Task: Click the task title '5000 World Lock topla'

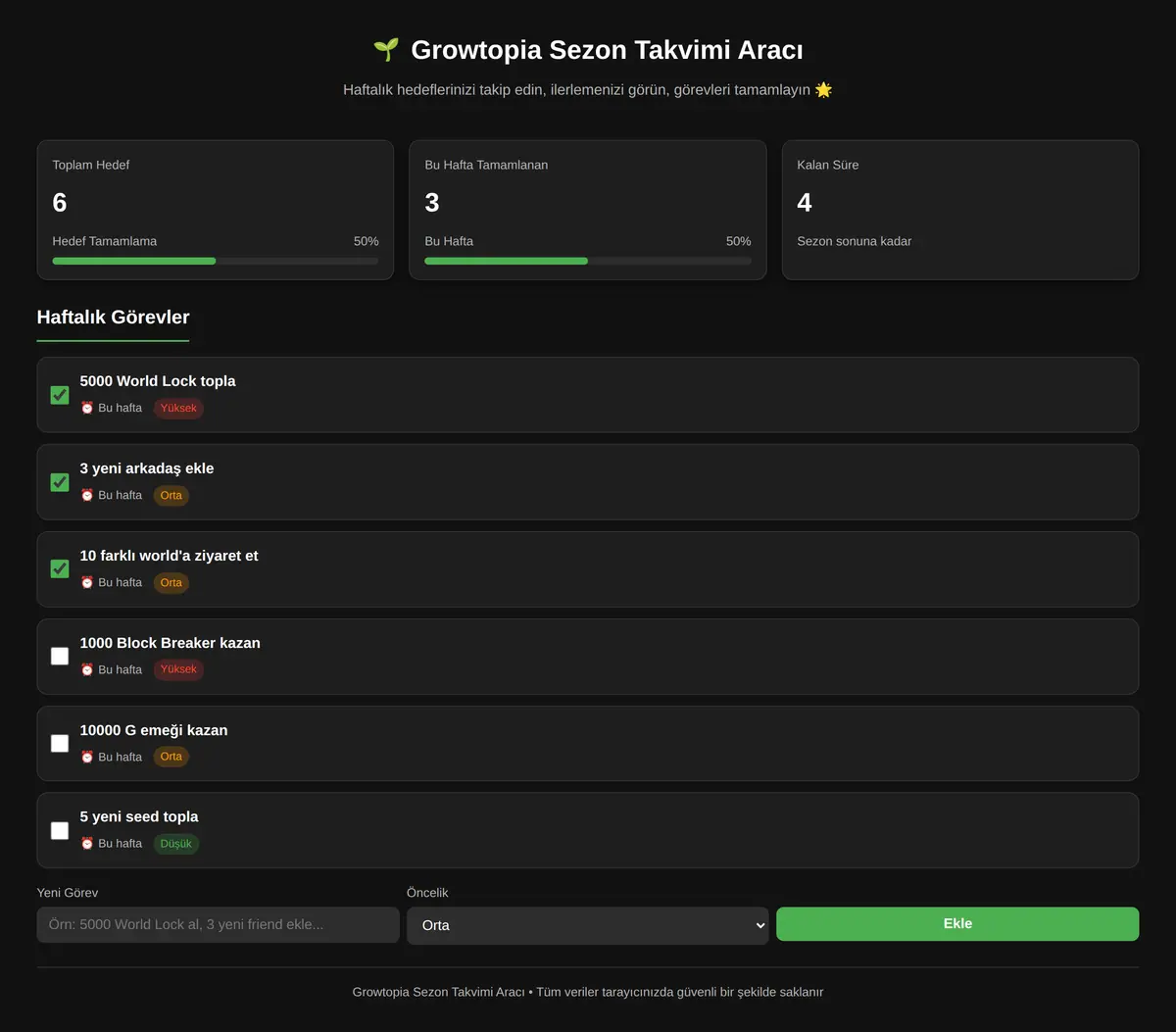Action: (x=158, y=381)
